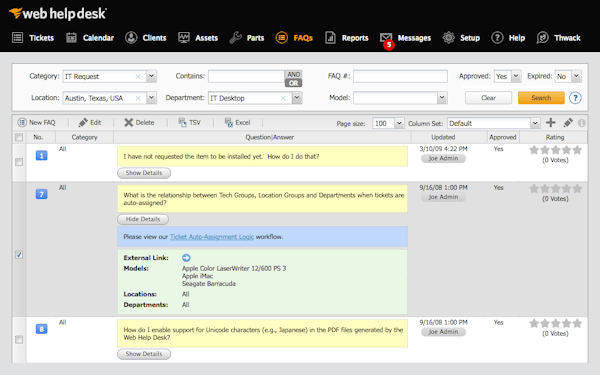Open the Ticket Auto-Assignment Logic link
Viewport: 600px width, 375px height.
click(212, 237)
